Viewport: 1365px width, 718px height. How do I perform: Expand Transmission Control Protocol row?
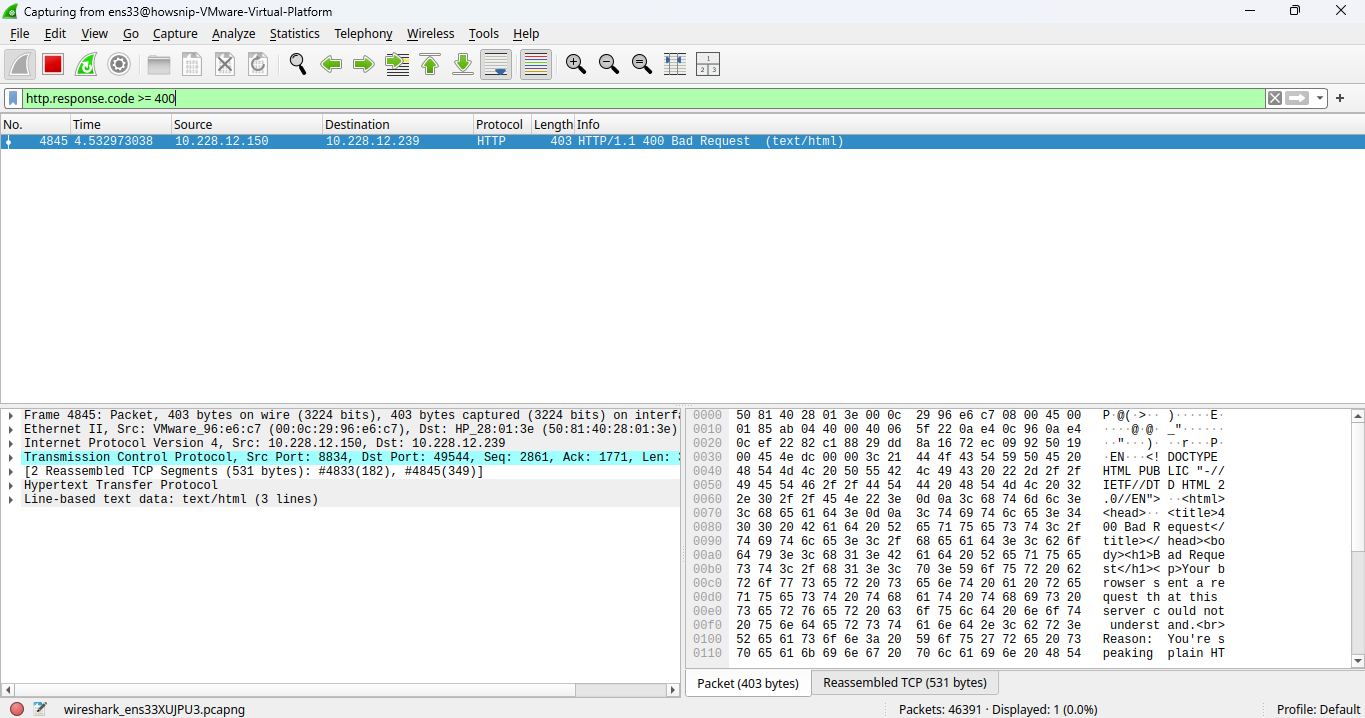[x=11, y=457]
